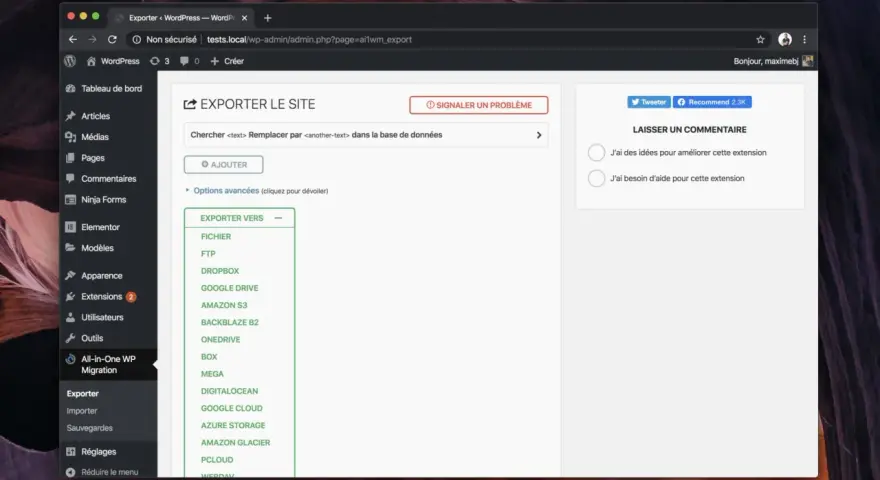Choose Box export option

tap(209, 356)
